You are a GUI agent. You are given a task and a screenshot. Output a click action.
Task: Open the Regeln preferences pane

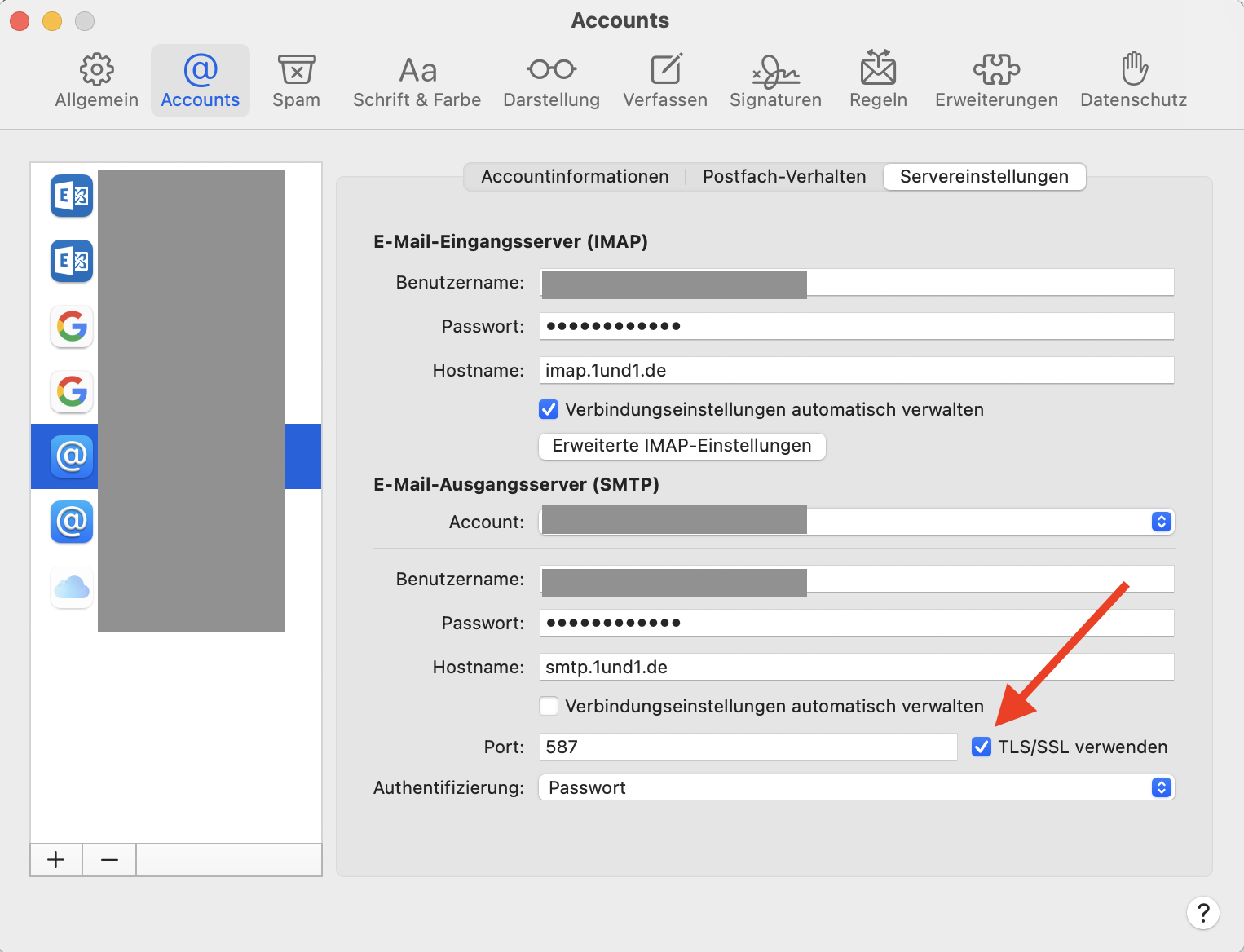coord(879,81)
